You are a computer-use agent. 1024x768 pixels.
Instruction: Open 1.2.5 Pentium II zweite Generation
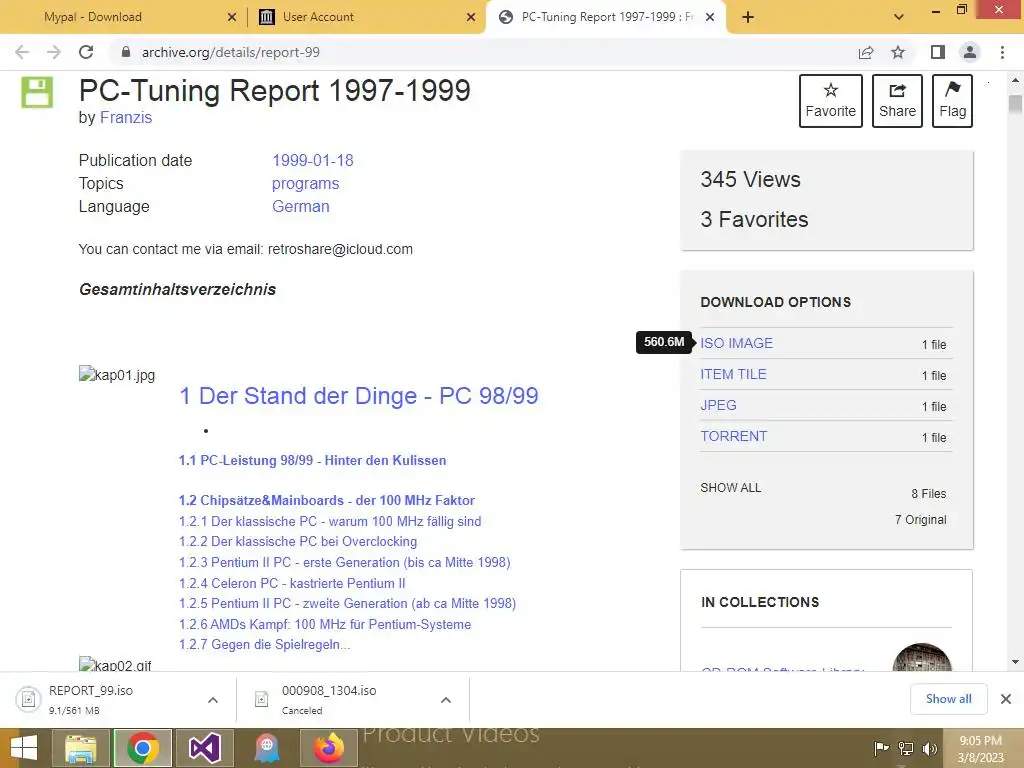(347, 603)
